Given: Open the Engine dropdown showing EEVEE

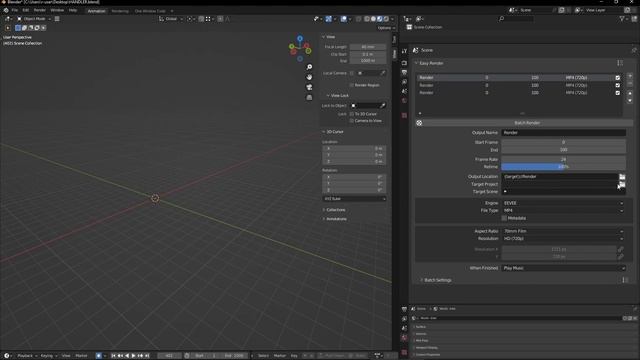Looking at the screenshot, I should pyautogui.click(x=563, y=203).
